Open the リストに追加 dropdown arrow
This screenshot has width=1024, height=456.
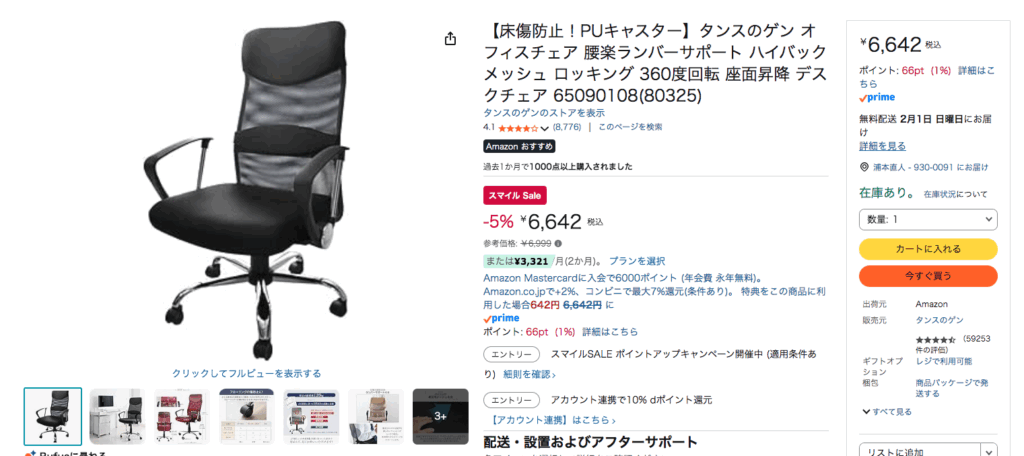pos(990,452)
